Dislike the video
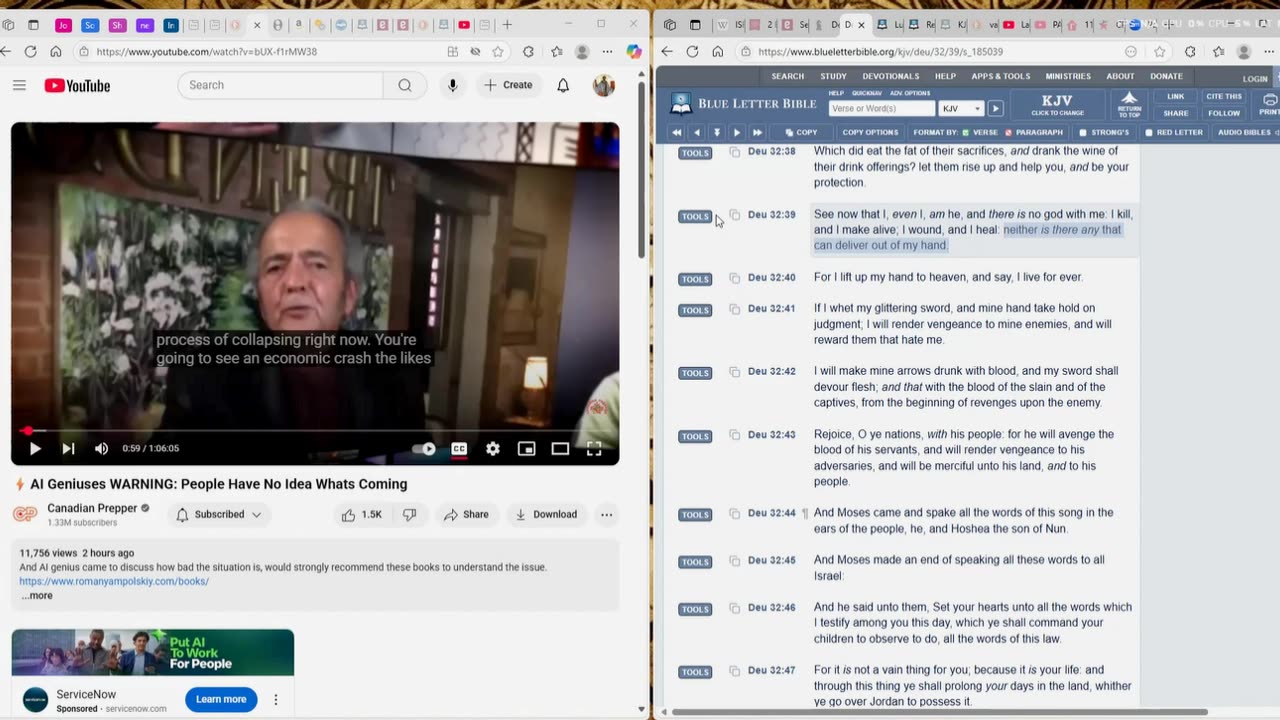This screenshot has width=1280, height=720. click(x=409, y=515)
